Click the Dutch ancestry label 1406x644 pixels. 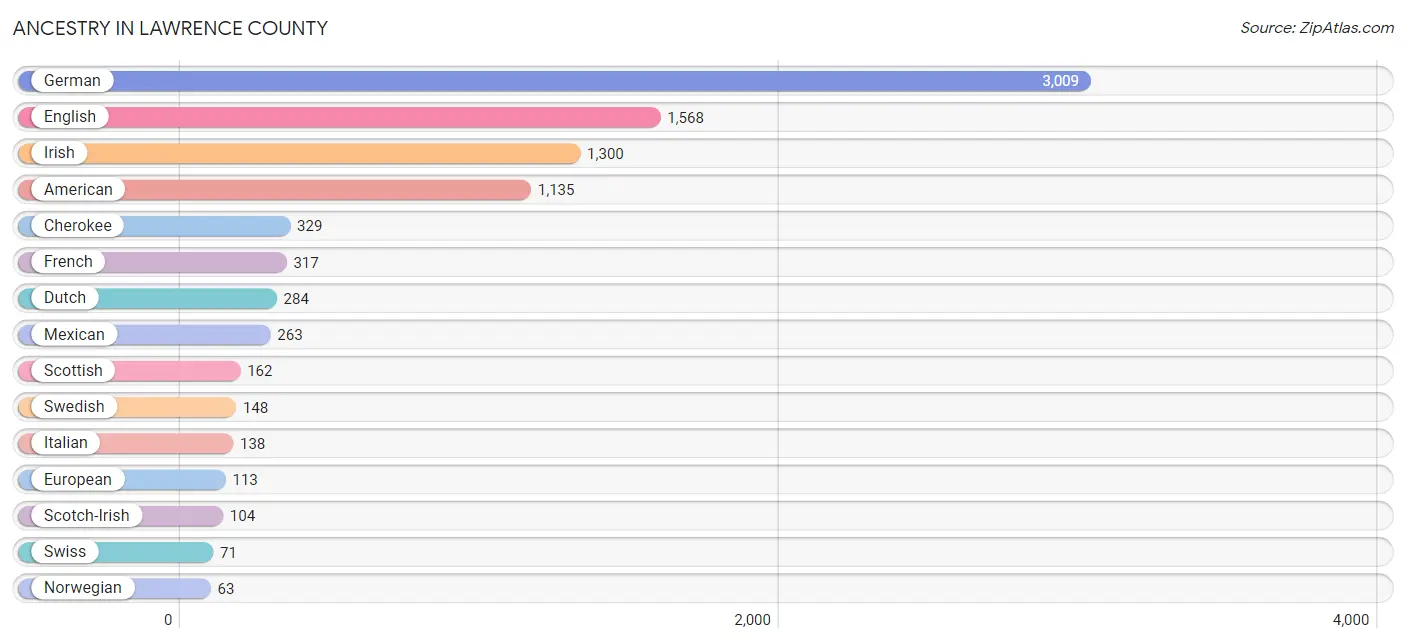pos(65,297)
